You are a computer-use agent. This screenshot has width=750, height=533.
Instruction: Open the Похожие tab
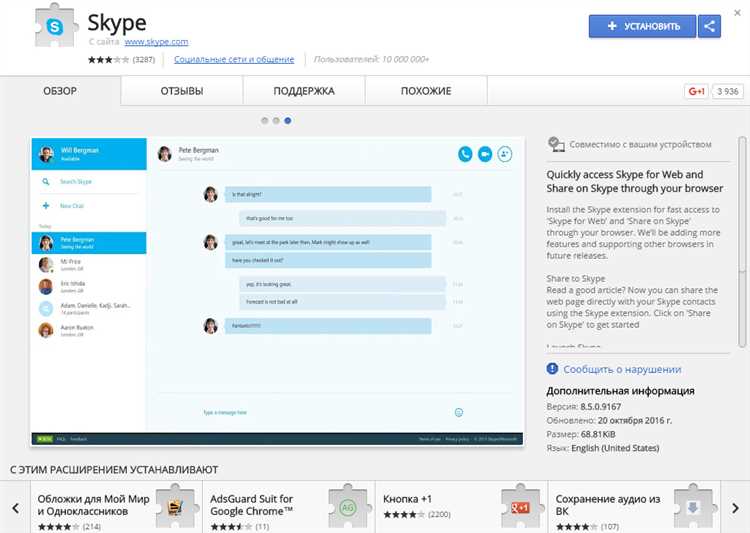pyautogui.click(x=425, y=91)
